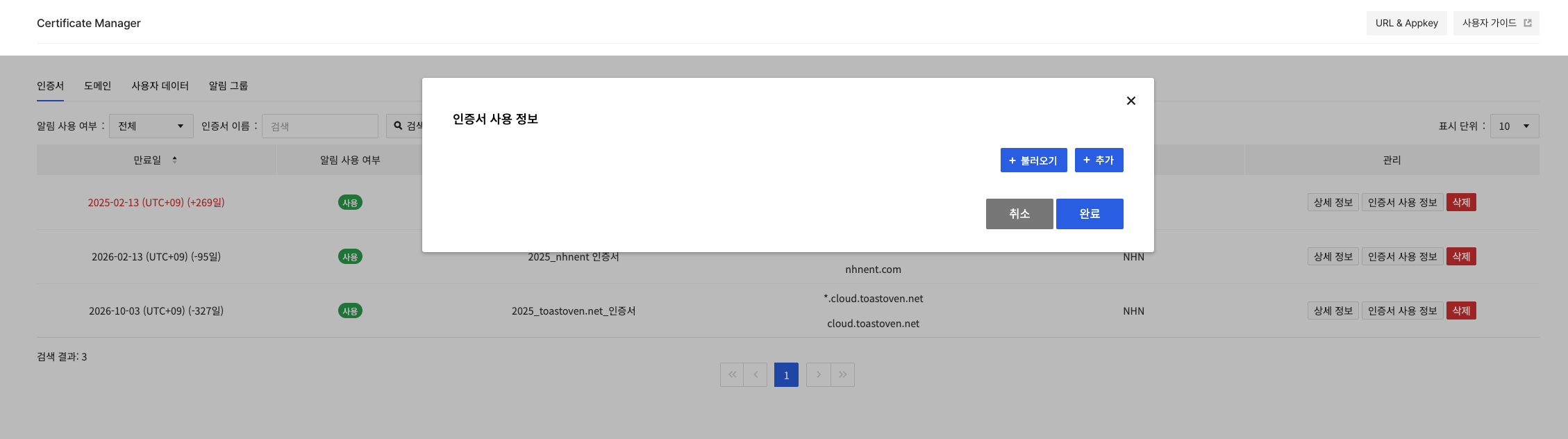Click the cloud.toastoven.net domain text
Image resolution: width=1568 pixels, height=439 pixels.
click(873, 323)
